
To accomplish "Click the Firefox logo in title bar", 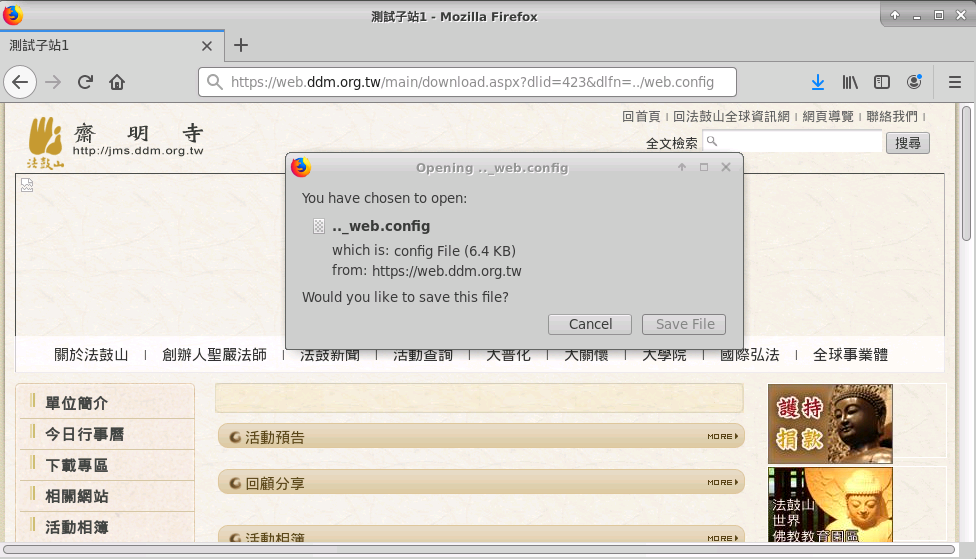I will (12, 15).
